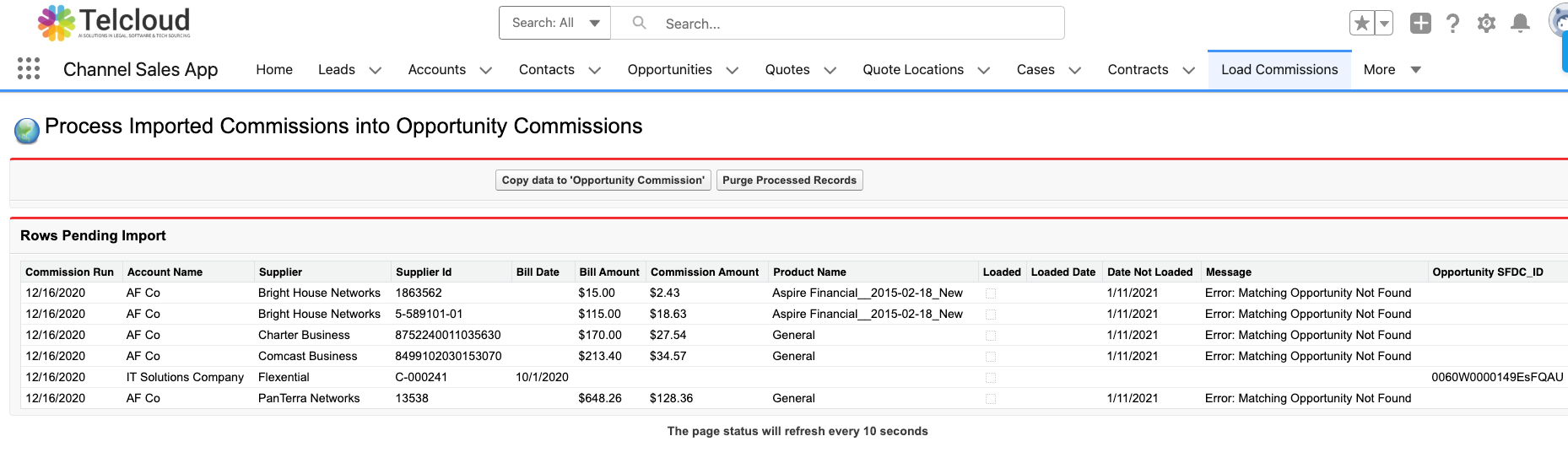Click the Bill Amount column header

(x=609, y=272)
